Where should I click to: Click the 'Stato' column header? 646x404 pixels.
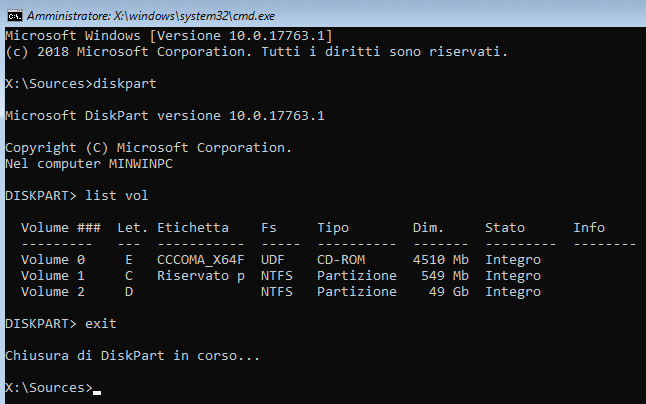tap(505, 227)
